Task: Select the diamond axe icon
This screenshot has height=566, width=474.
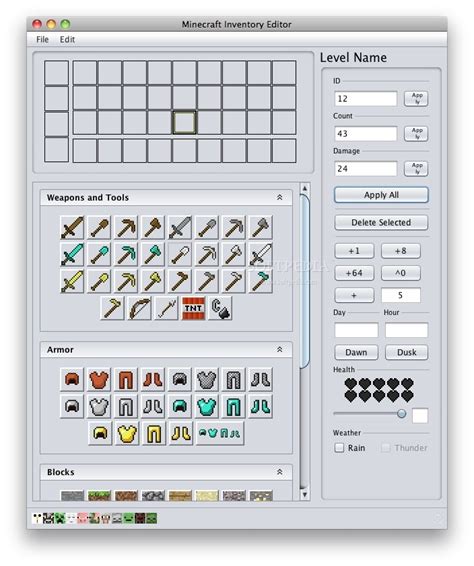Action: [153, 254]
